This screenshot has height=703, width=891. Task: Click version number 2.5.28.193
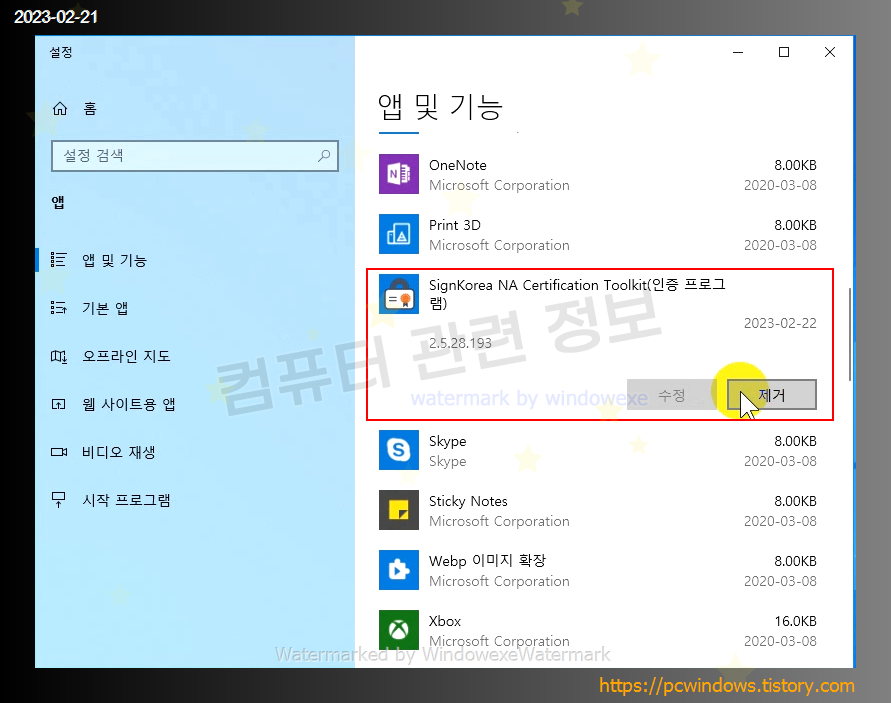click(460, 343)
